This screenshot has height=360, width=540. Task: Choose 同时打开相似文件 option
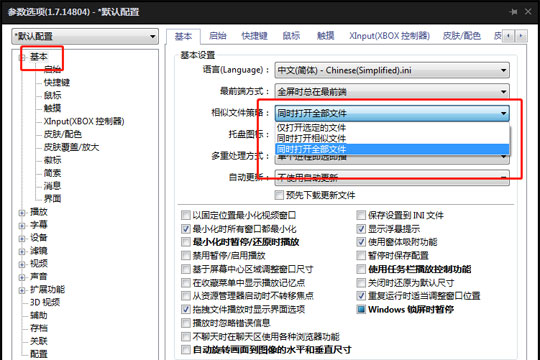click(x=392, y=138)
